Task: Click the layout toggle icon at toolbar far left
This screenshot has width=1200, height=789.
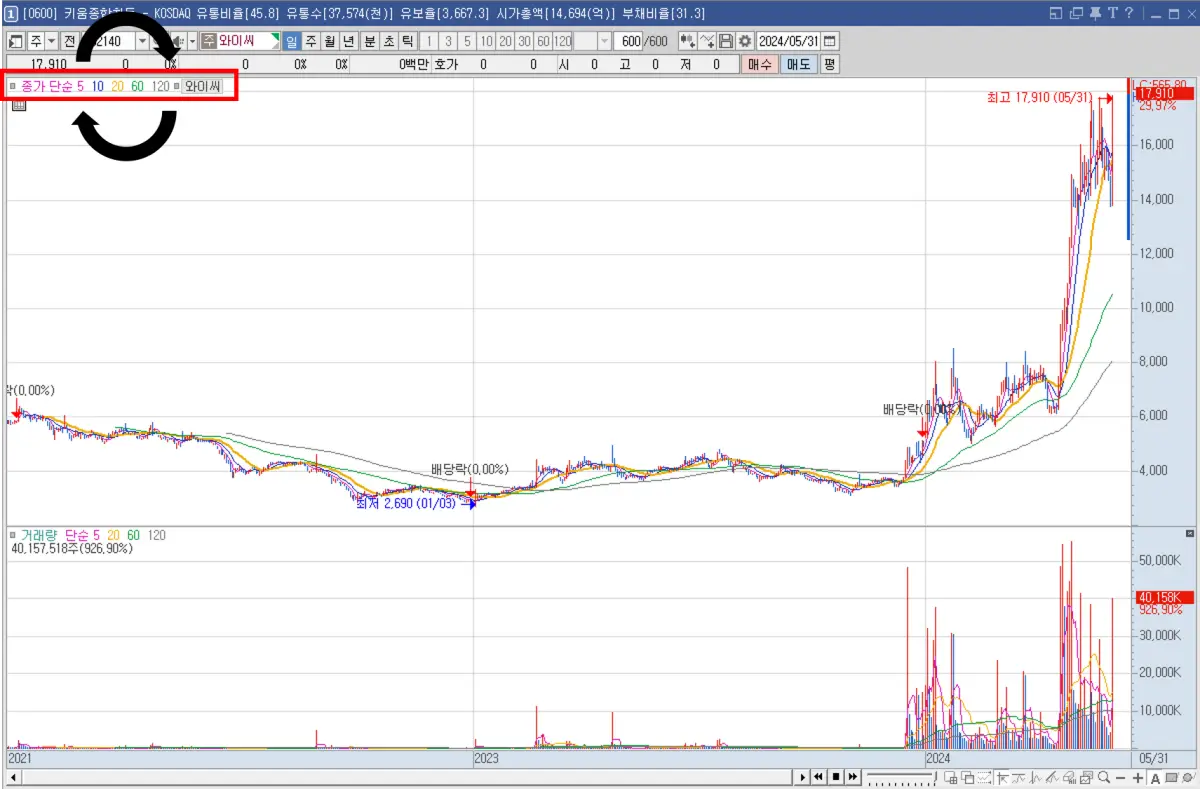Action: click(15, 41)
